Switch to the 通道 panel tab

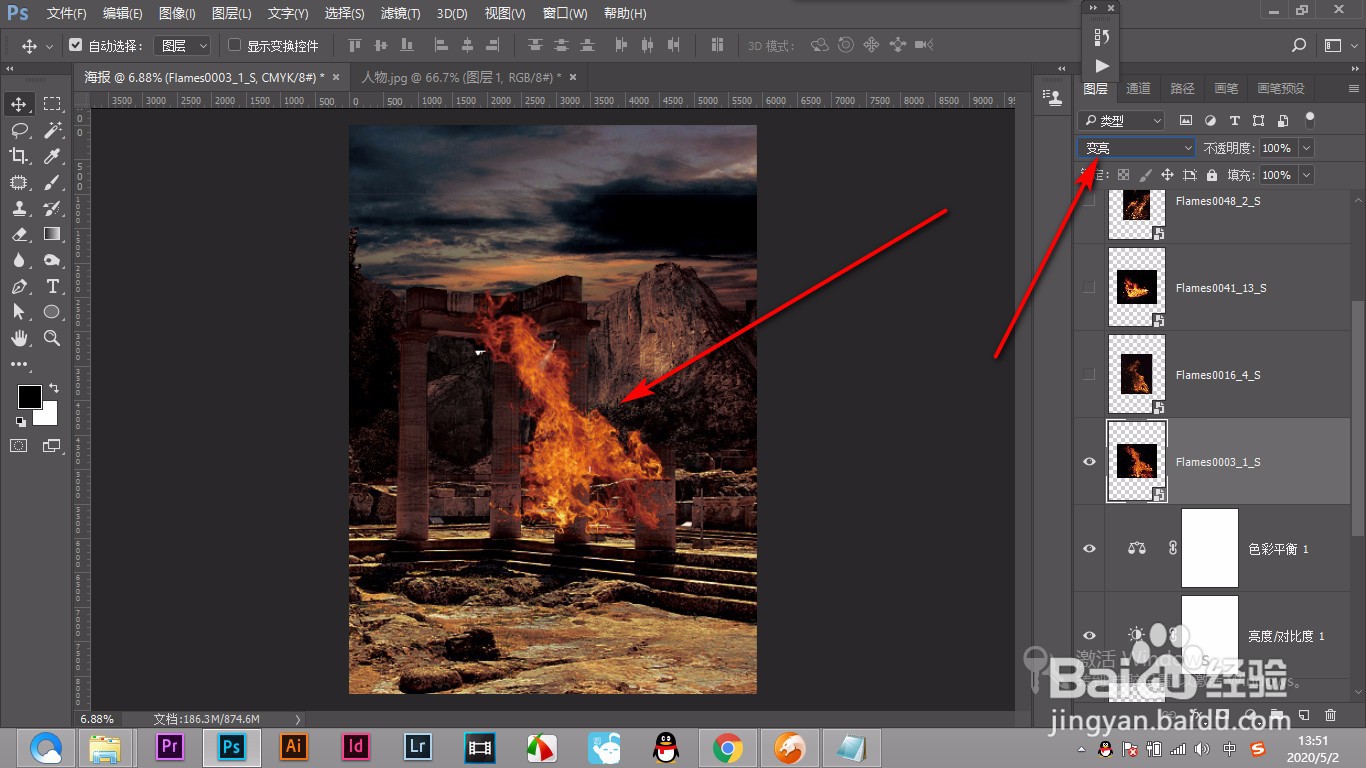click(1138, 88)
